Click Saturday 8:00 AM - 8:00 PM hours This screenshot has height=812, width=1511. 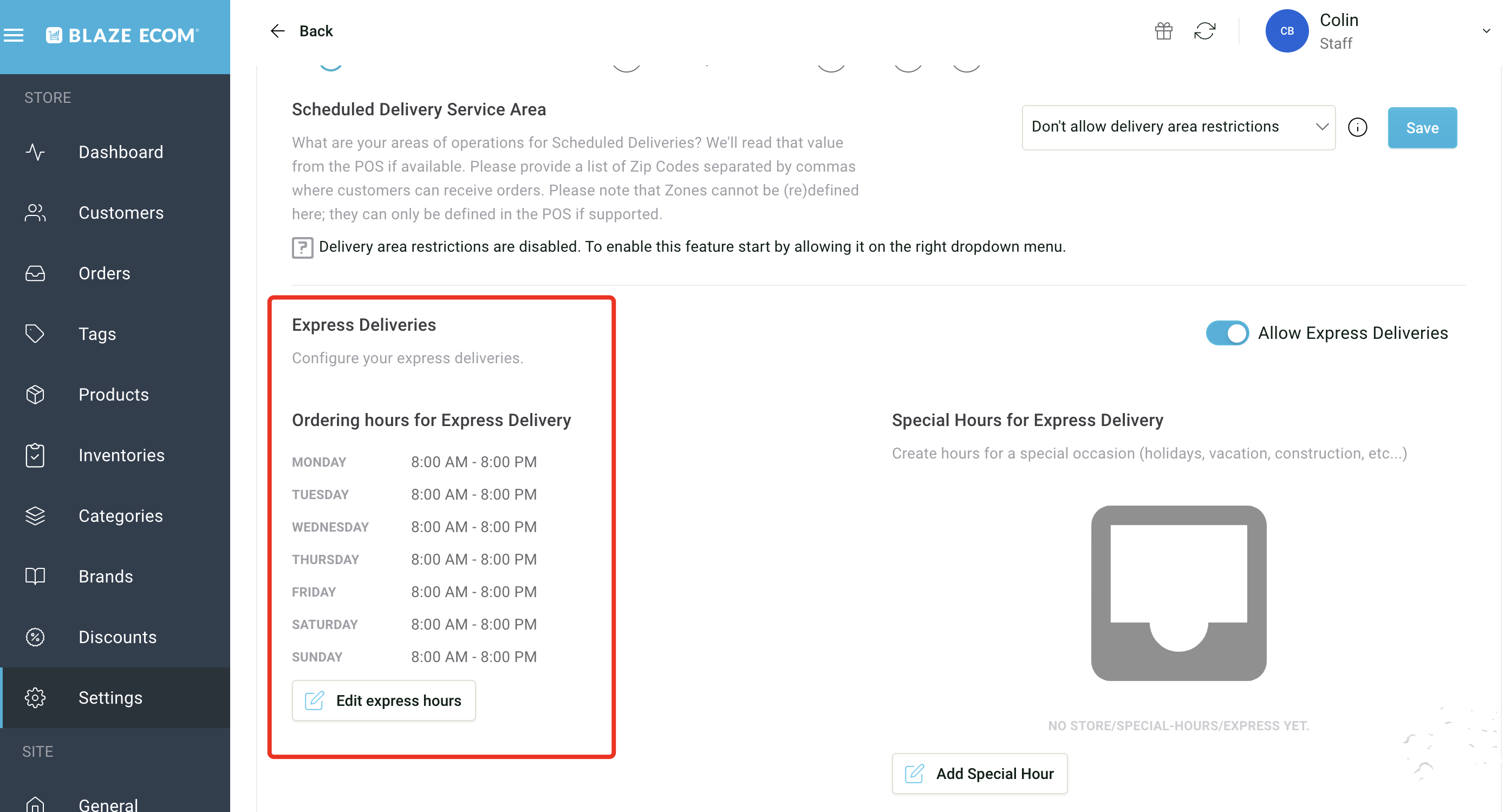(x=474, y=624)
